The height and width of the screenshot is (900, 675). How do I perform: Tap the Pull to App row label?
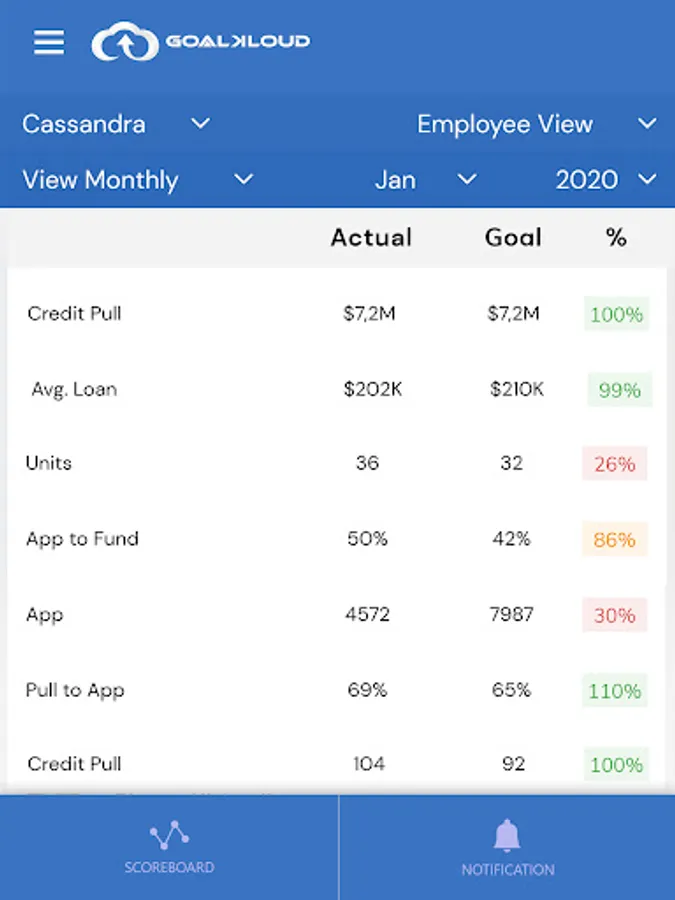75,690
